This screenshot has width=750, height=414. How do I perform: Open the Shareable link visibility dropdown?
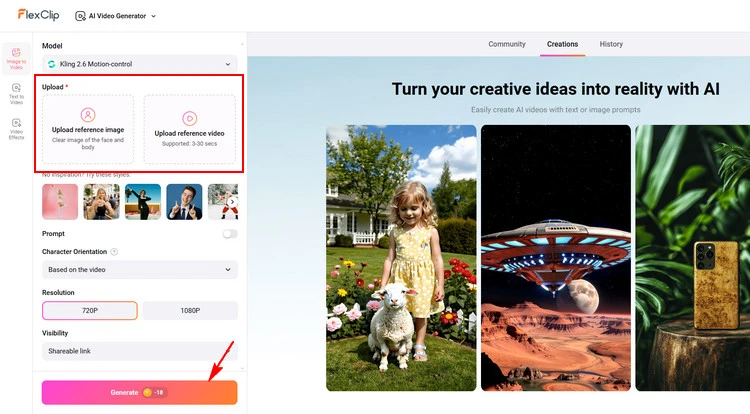(x=140, y=351)
